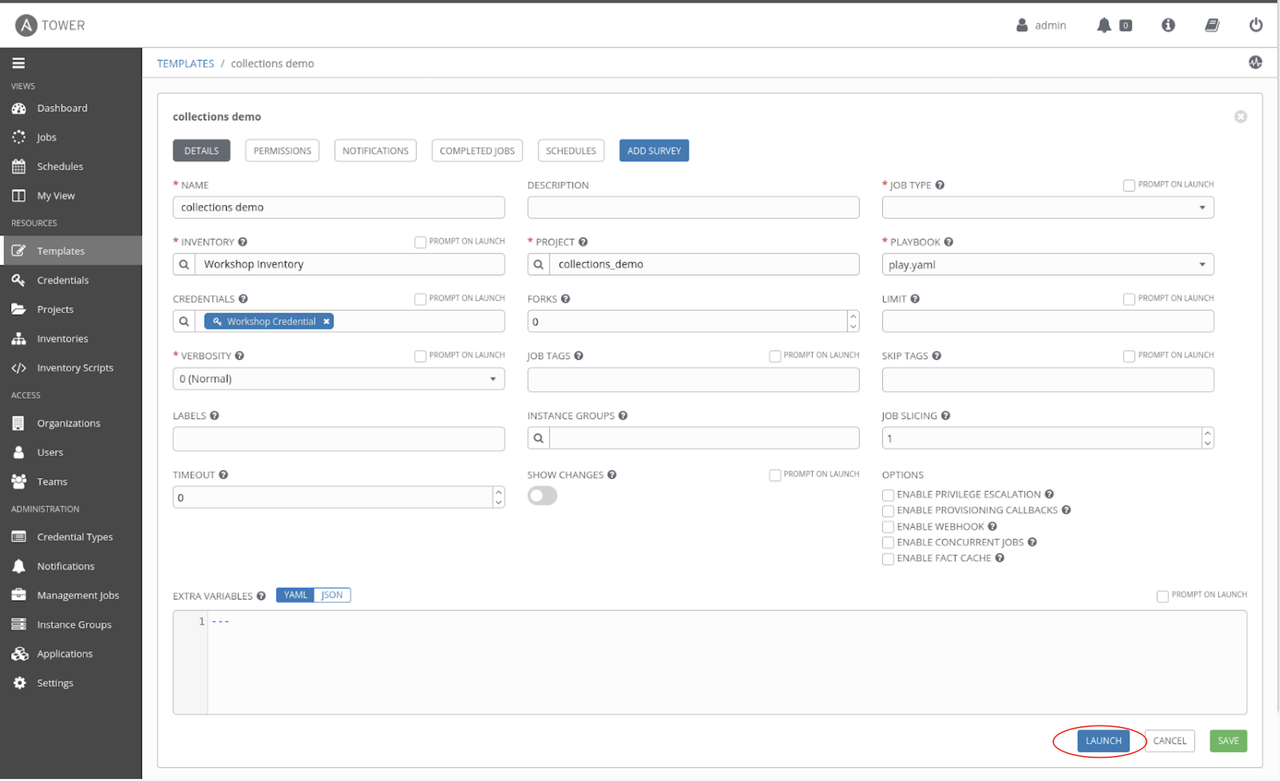Collapse the sidebar with the hamburger icon
This screenshot has height=781, width=1280.
(x=18, y=62)
